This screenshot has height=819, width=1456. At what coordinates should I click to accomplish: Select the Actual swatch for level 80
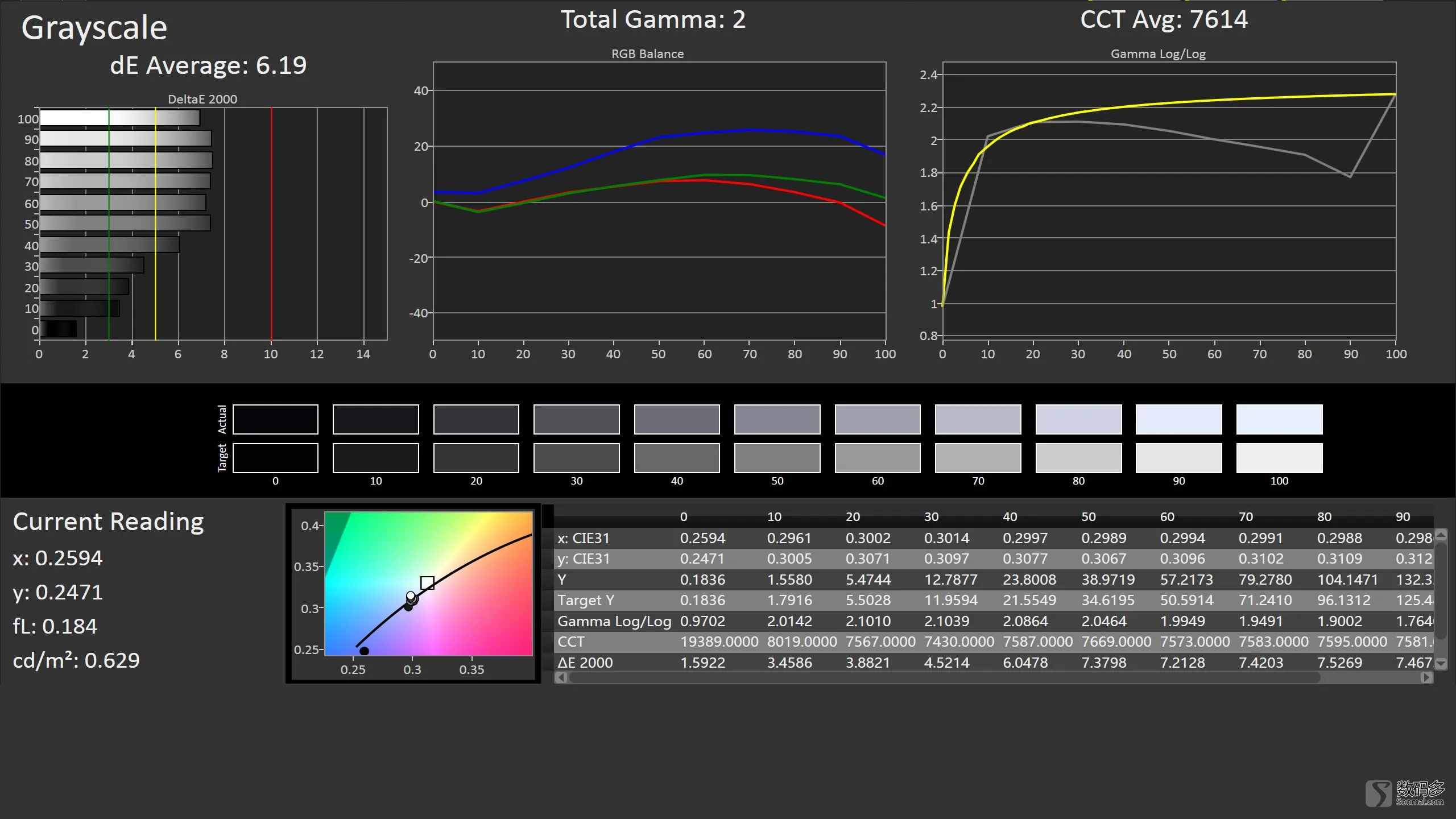point(1078,419)
